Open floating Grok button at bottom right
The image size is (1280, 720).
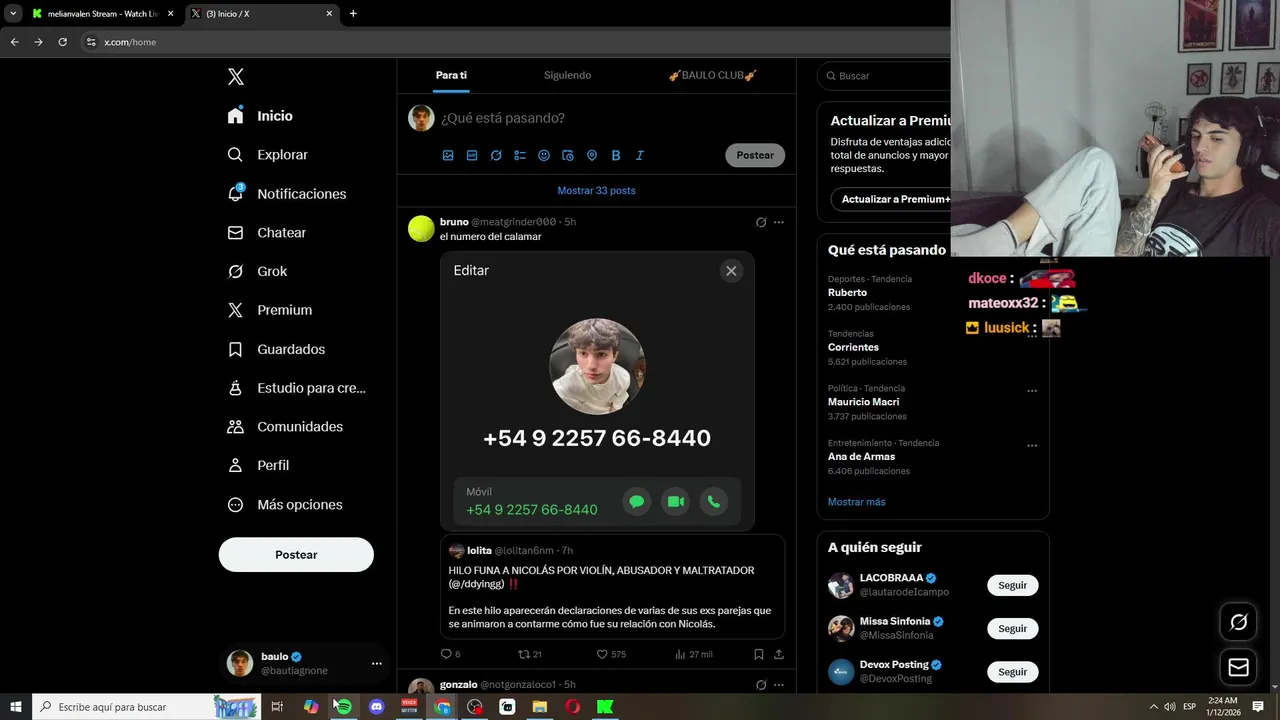1238,622
